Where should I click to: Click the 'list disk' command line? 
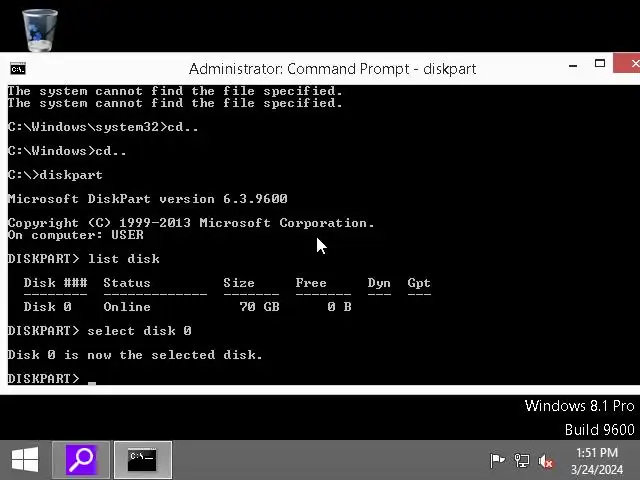point(84,259)
